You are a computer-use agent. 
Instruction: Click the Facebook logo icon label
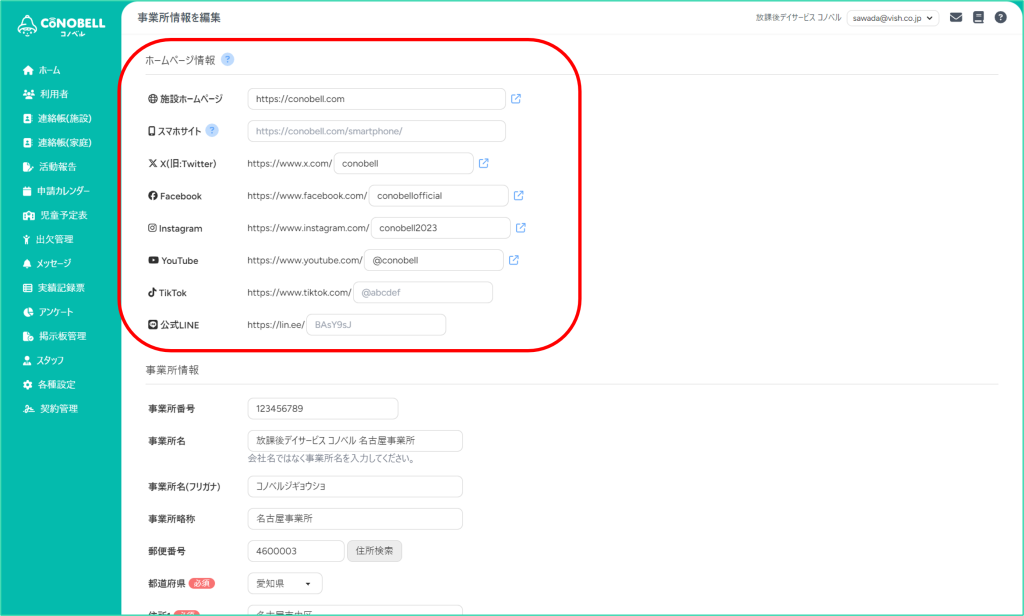pos(153,195)
